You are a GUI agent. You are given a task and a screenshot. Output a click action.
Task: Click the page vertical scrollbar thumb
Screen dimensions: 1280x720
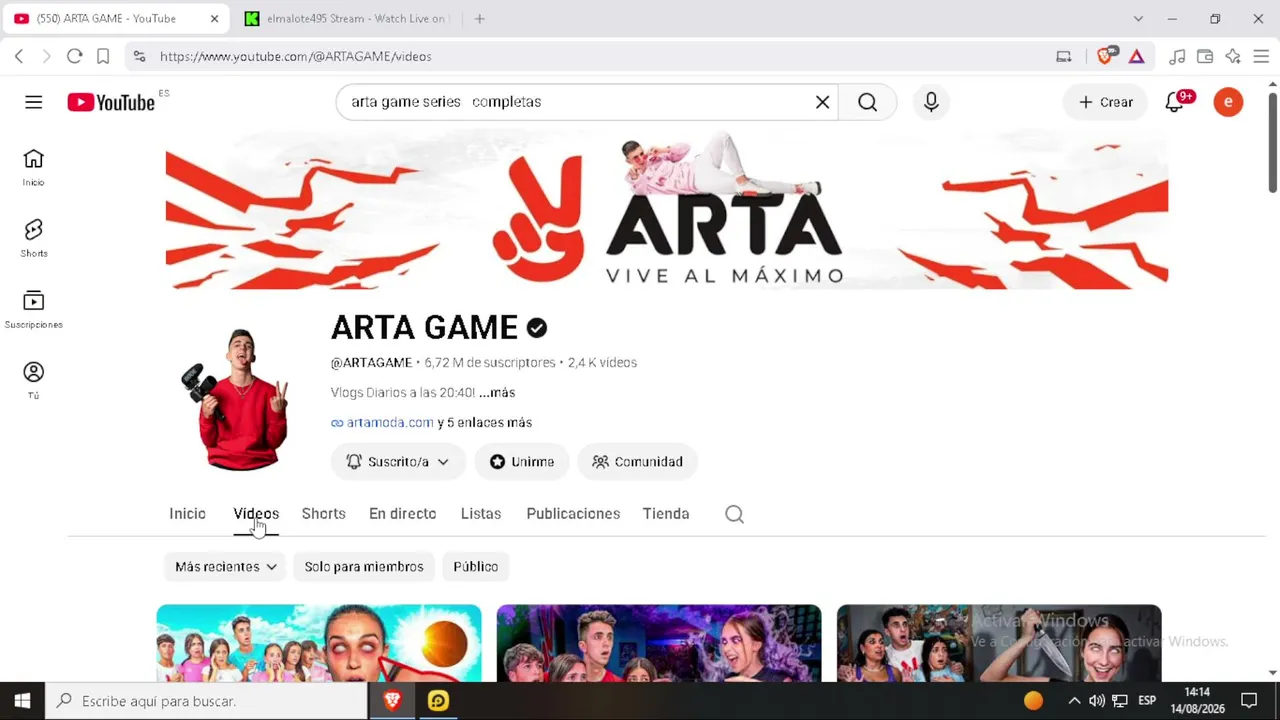(x=1273, y=143)
